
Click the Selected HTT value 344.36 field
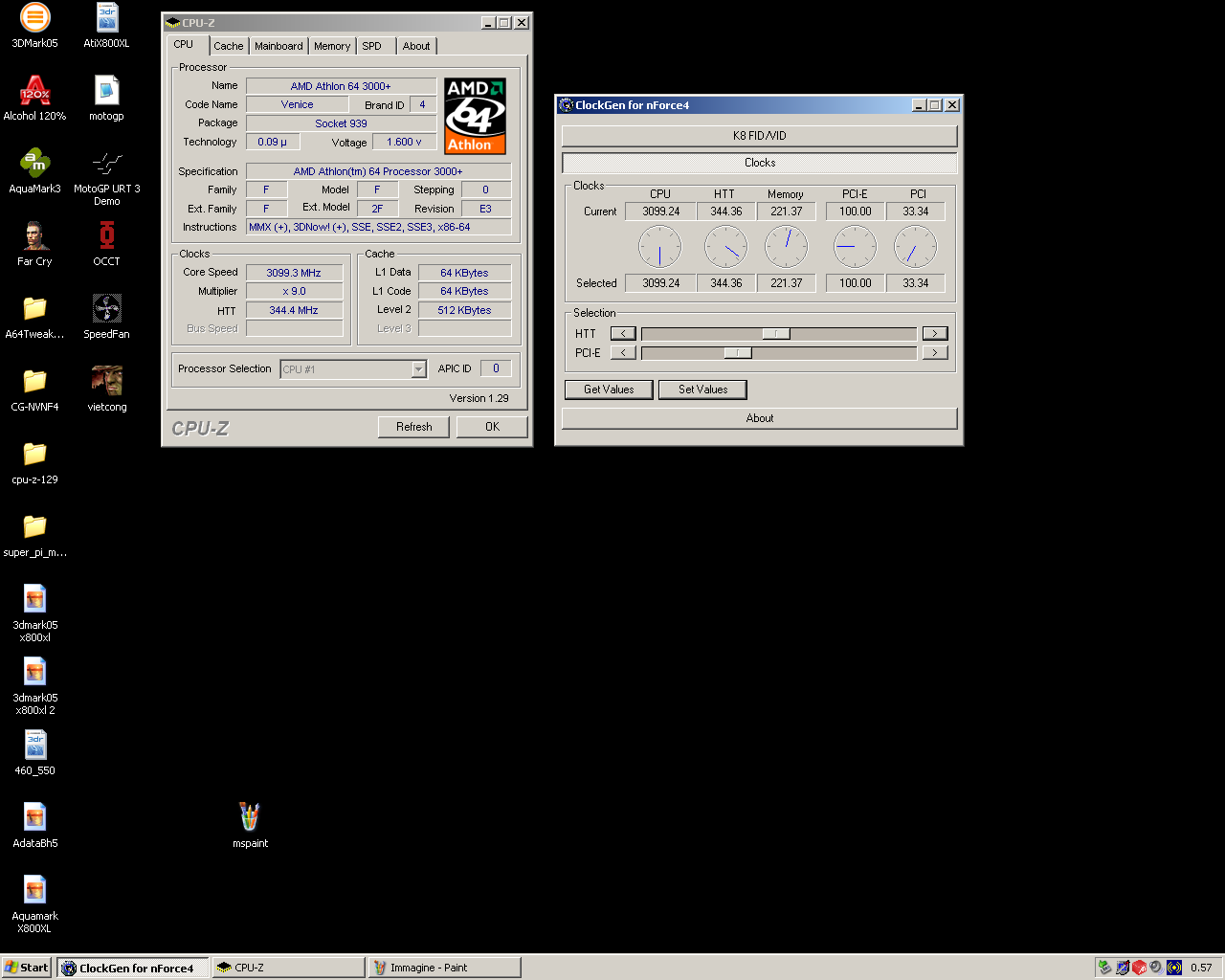point(726,283)
